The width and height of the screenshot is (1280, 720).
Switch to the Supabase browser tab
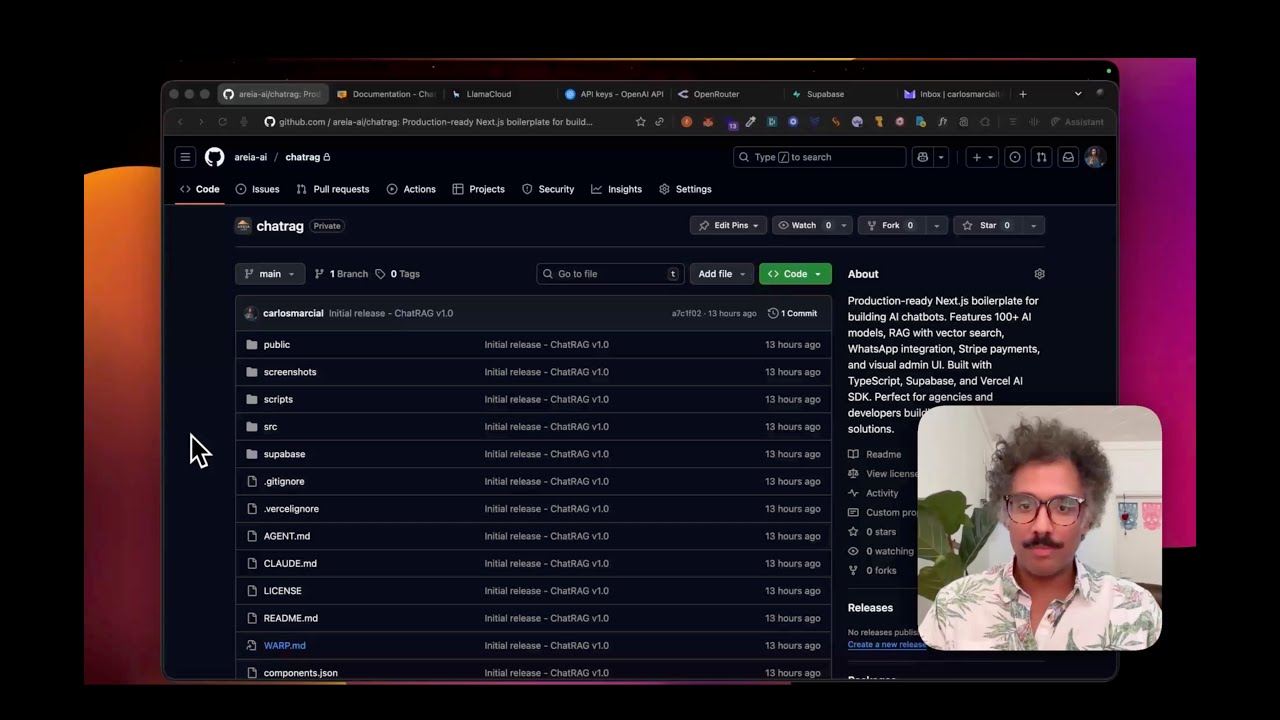[x=825, y=94]
